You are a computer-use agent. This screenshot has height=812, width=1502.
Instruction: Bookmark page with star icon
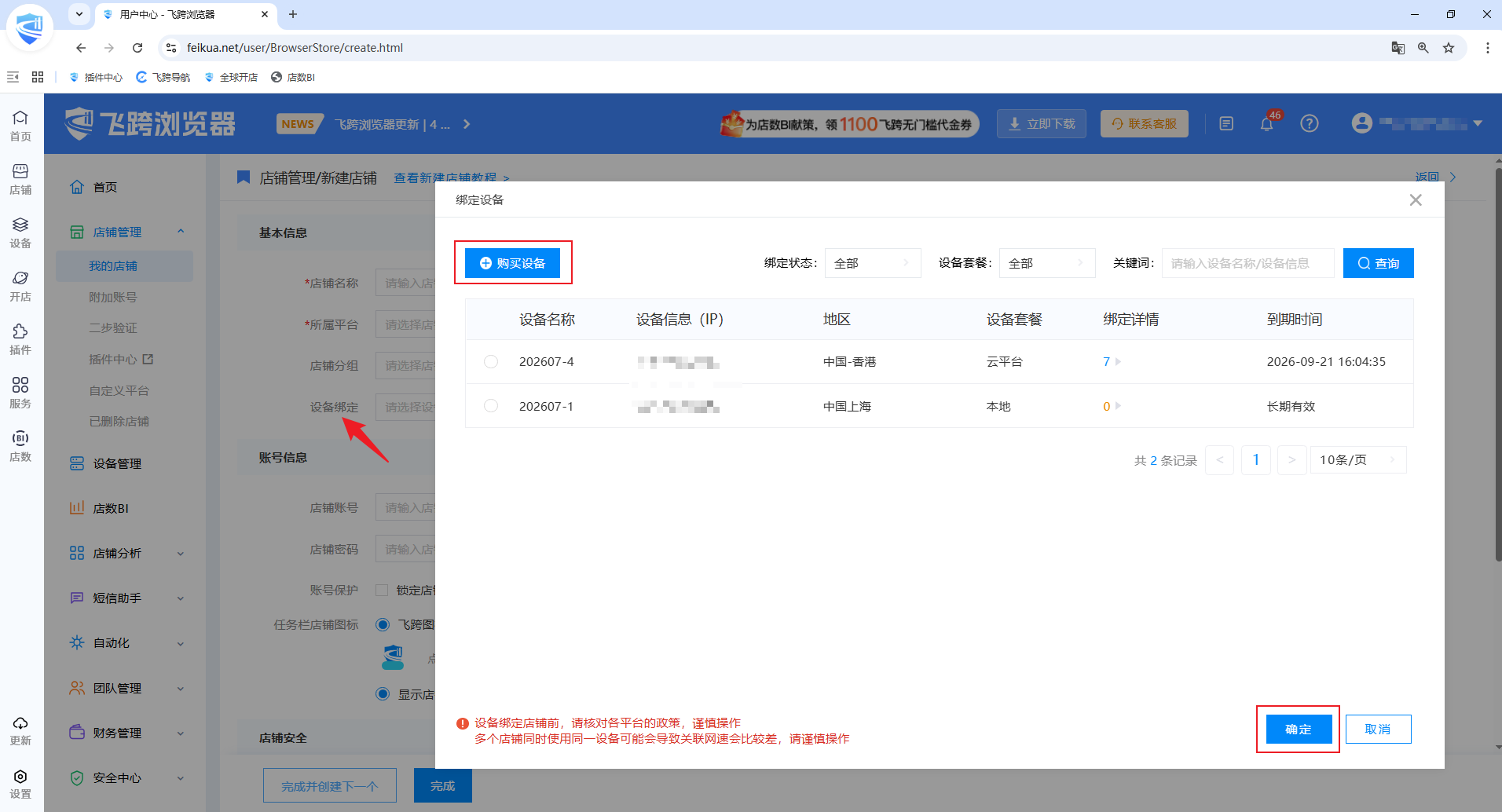click(1449, 48)
